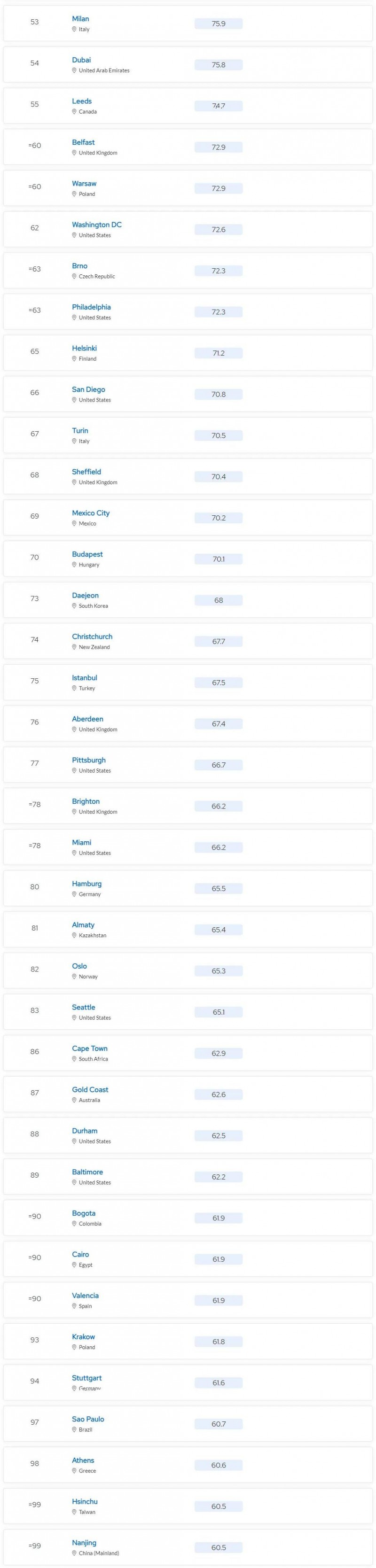Select the Hsinchu ranking row card
The height and width of the screenshot is (1568, 376).
coord(188,1506)
